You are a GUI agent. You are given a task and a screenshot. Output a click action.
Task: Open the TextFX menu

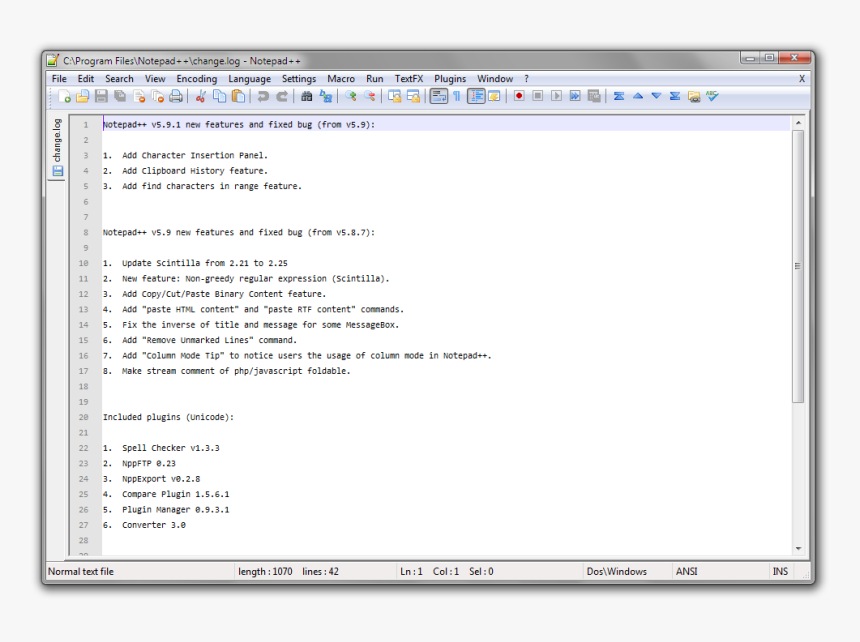[408, 78]
